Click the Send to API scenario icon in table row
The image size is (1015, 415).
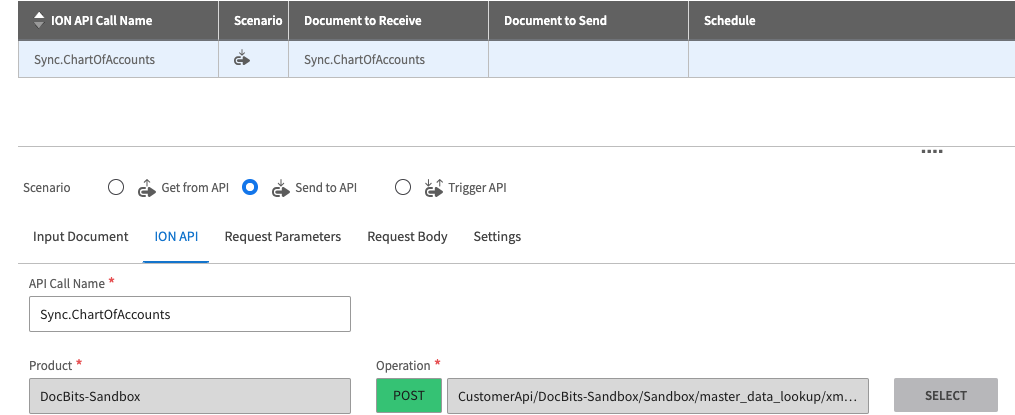click(x=241, y=59)
